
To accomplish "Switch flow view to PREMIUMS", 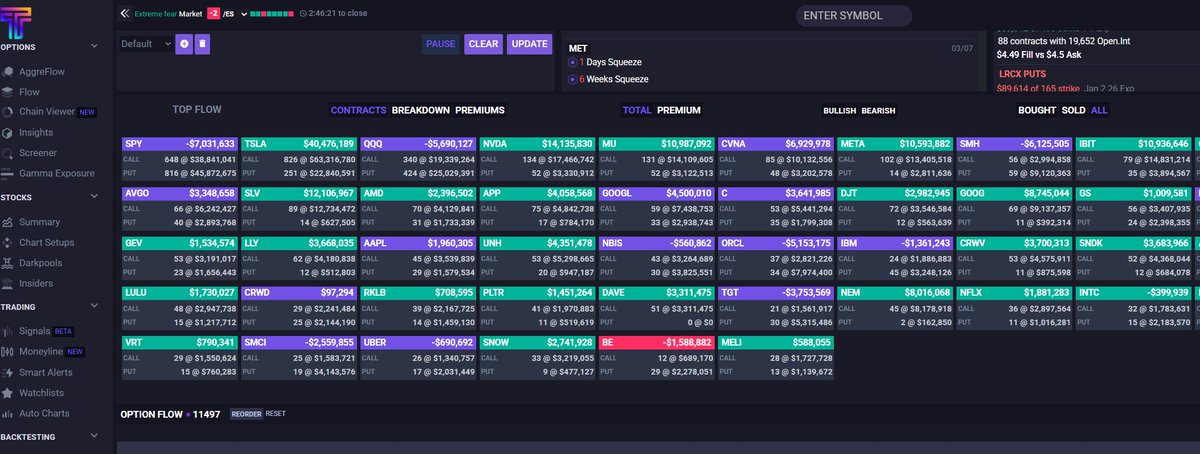I will pyautogui.click(x=480, y=110).
